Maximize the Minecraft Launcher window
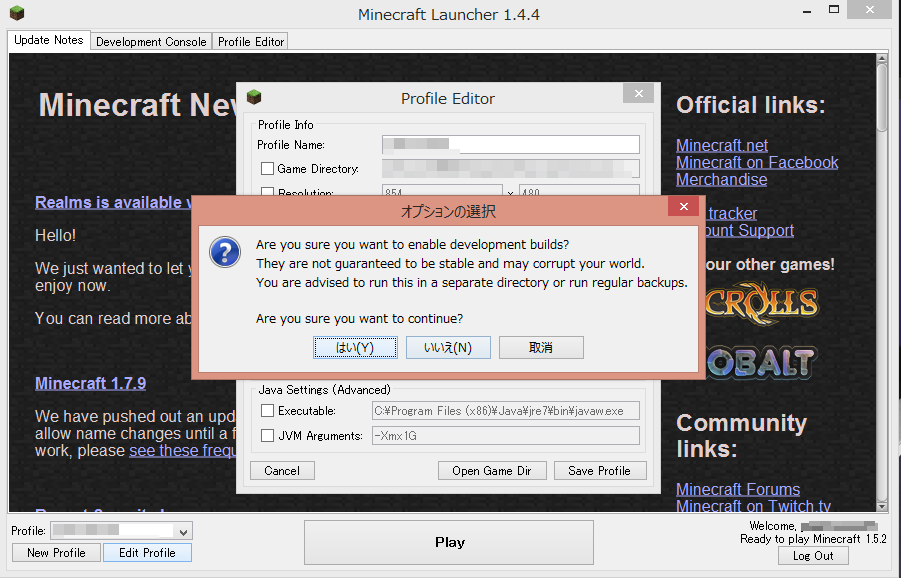The width and height of the screenshot is (901, 578). [834, 9]
